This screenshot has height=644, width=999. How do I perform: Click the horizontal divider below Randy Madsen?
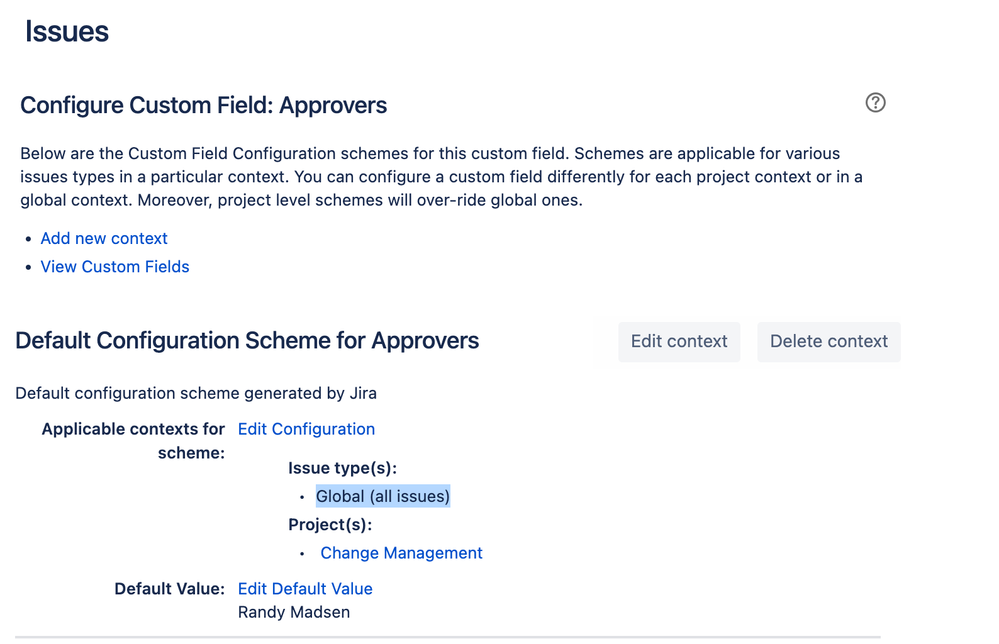[448, 637]
